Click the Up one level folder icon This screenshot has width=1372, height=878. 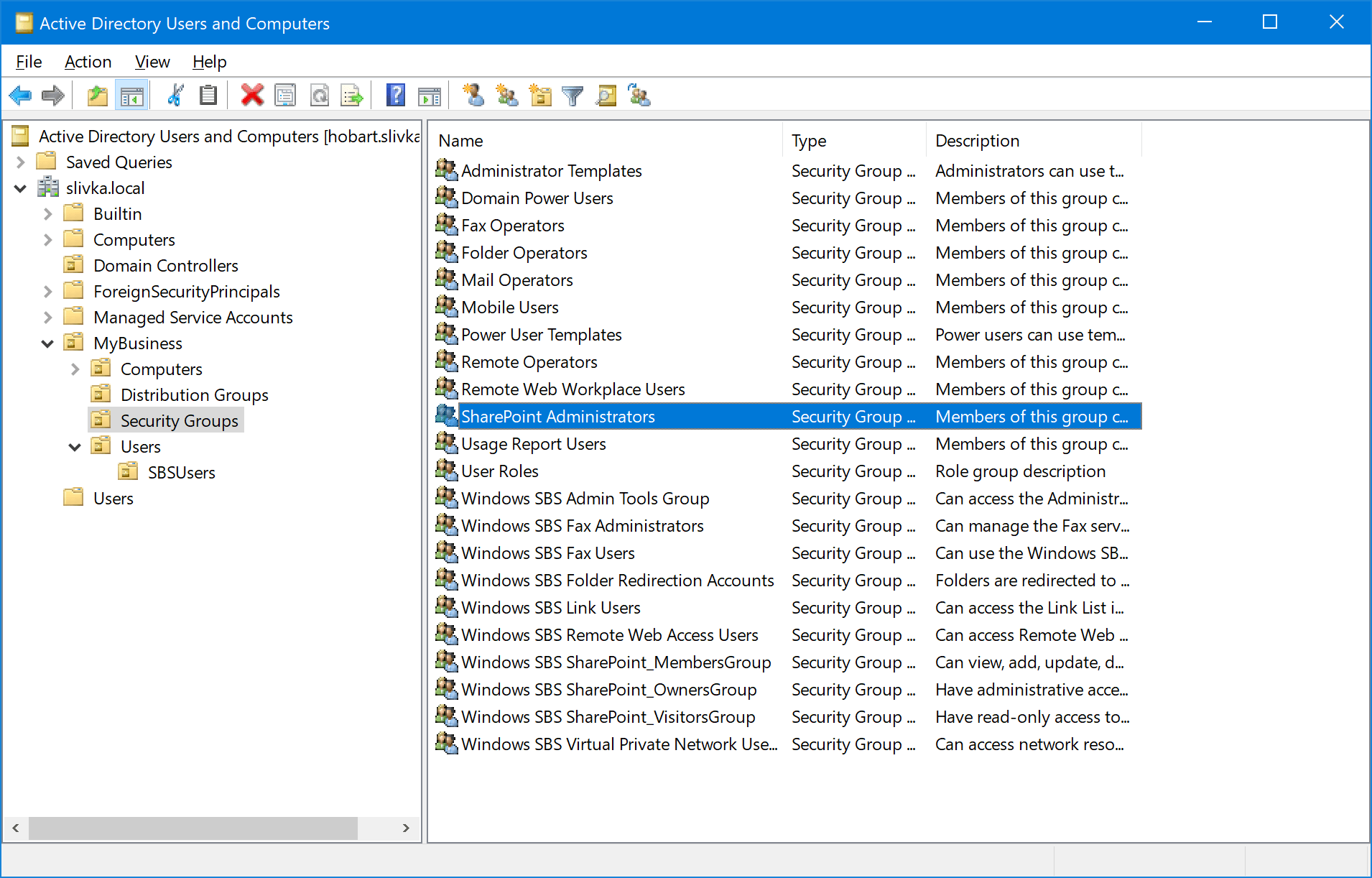pyautogui.click(x=97, y=95)
